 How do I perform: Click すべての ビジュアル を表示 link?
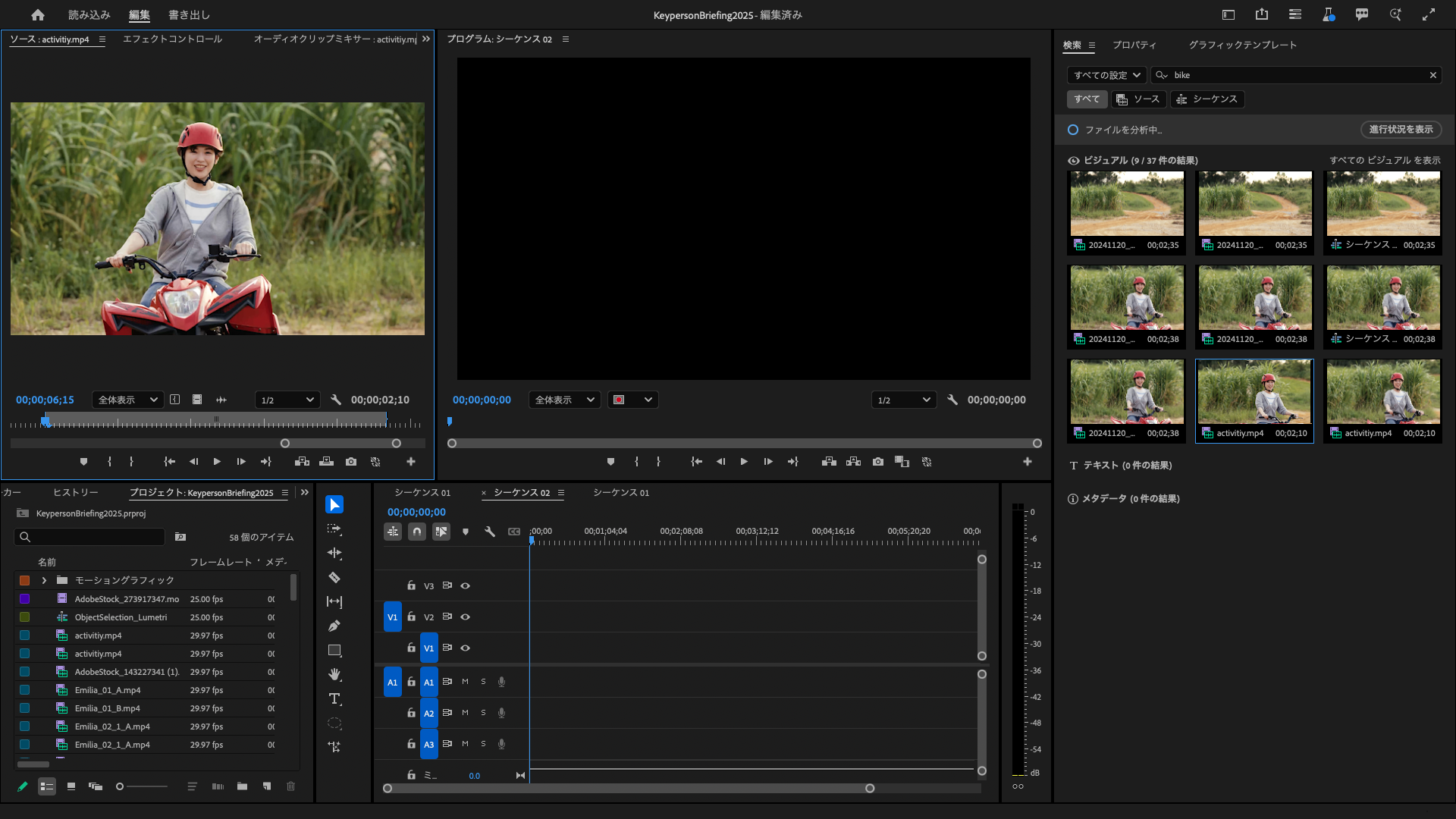coord(1384,160)
